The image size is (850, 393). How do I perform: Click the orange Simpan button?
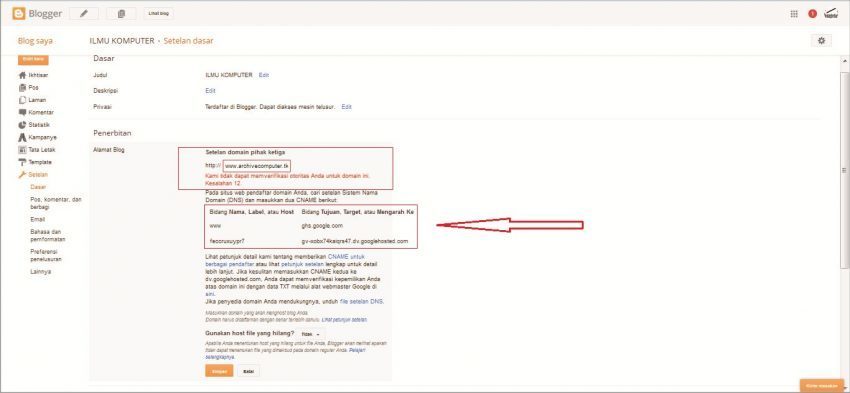pyautogui.click(x=219, y=371)
